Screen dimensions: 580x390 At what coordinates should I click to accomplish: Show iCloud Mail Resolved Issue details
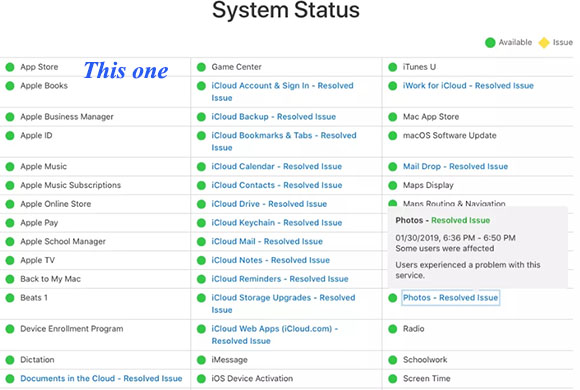pyautogui.click(x=267, y=242)
